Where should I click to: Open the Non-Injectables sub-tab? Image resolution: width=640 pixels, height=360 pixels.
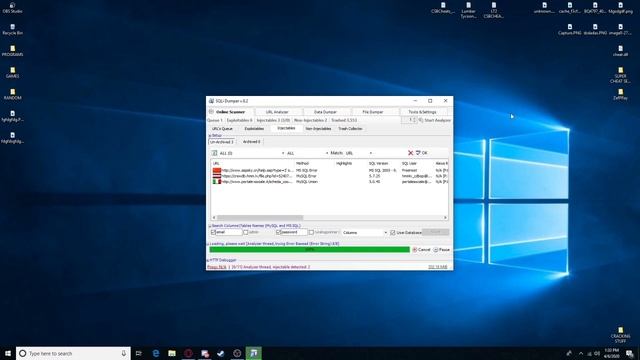click(318, 129)
